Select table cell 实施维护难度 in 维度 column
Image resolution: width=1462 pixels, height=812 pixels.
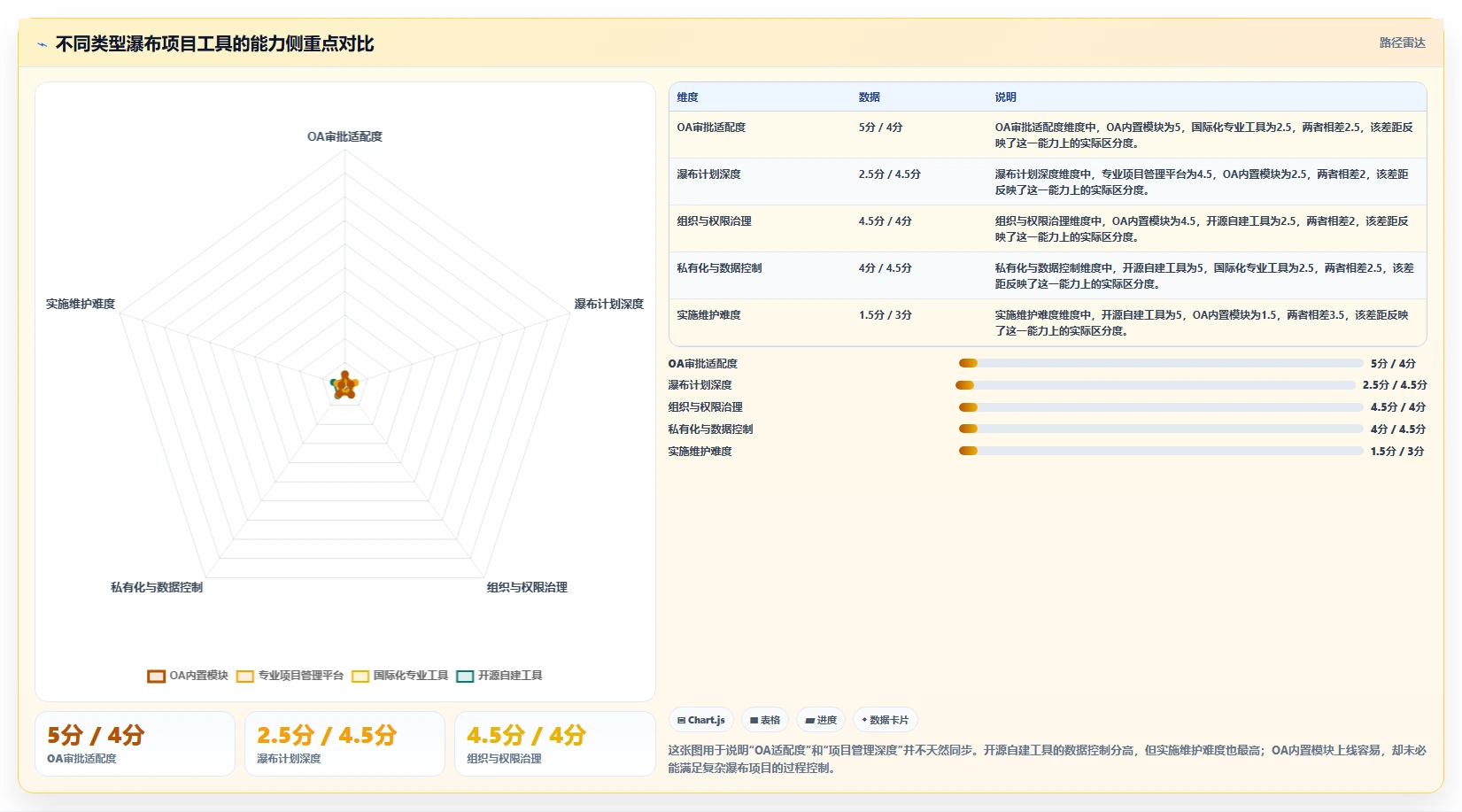pos(708,315)
